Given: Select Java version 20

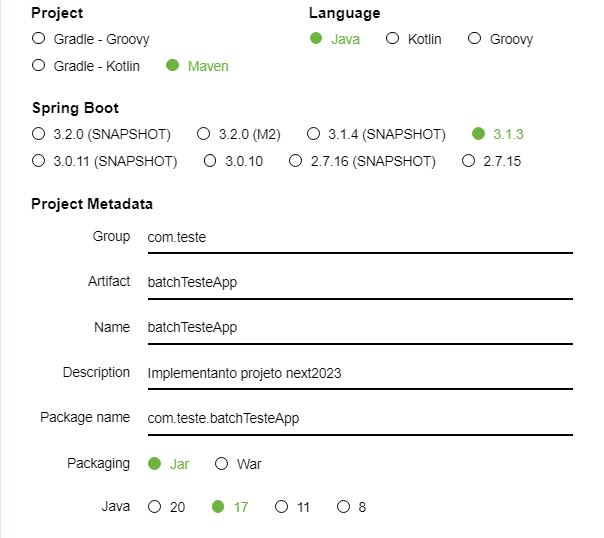Looking at the screenshot, I should coord(155,507).
